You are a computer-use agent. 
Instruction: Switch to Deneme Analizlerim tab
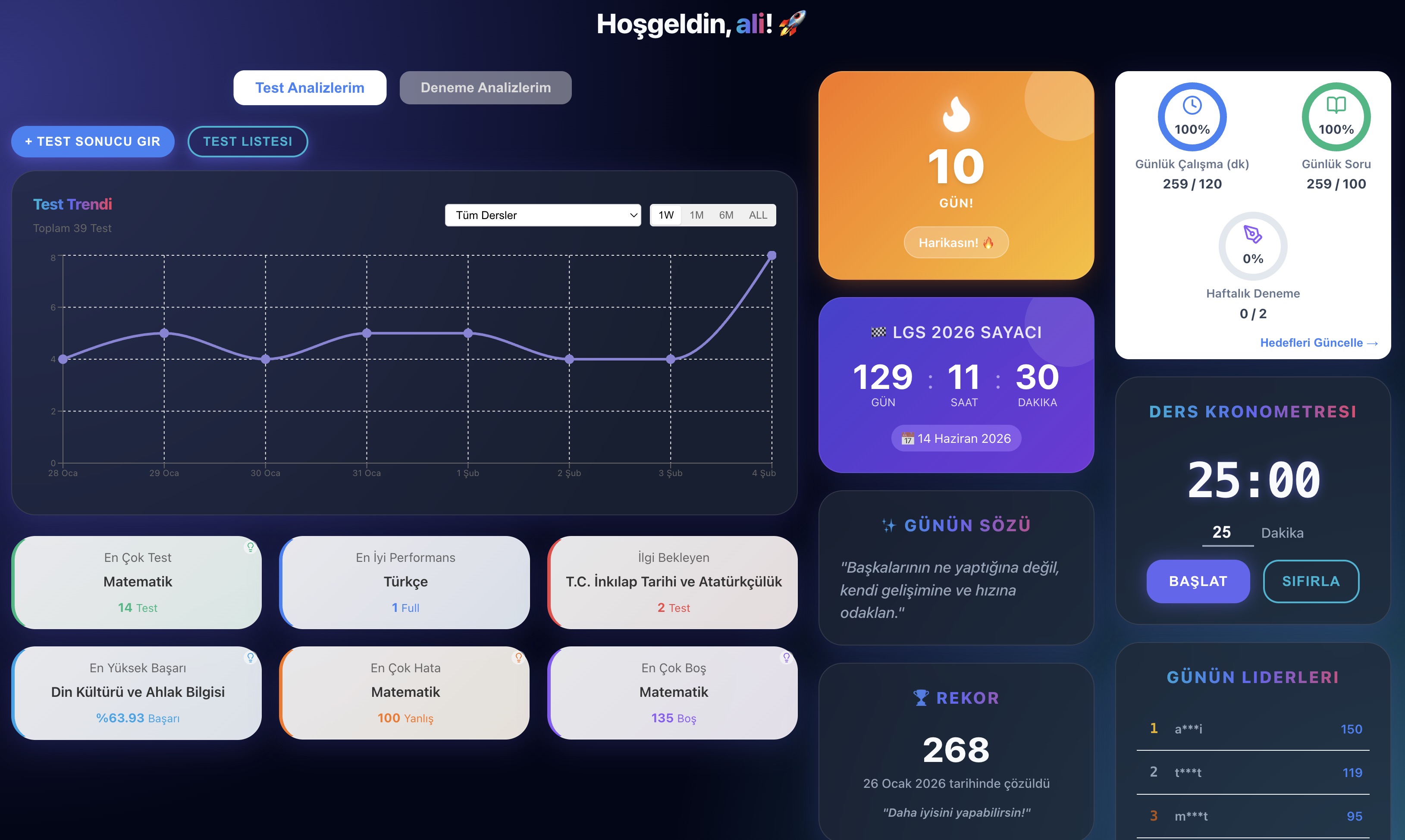tap(485, 88)
